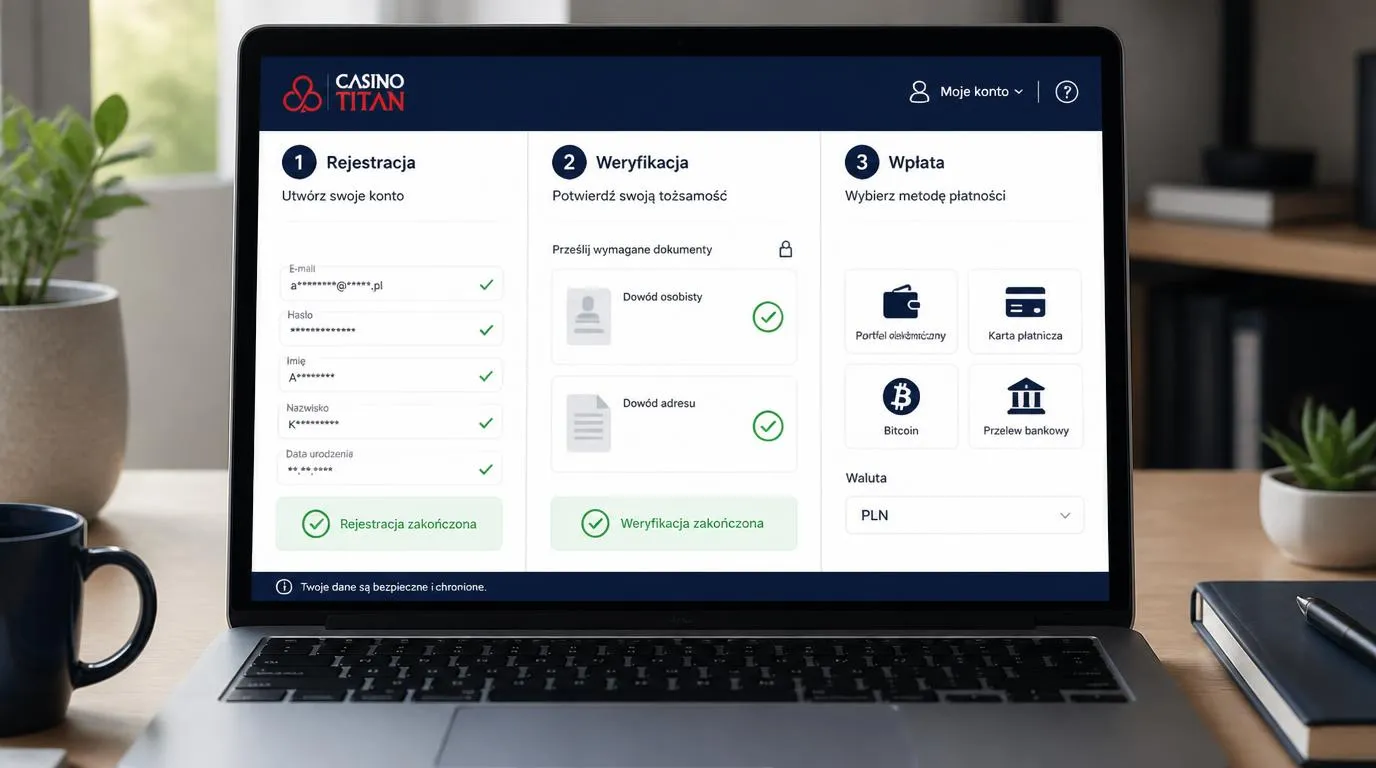This screenshot has width=1376, height=768.
Task: Expand the Waluta dropdown showing PLN
Action: (964, 515)
